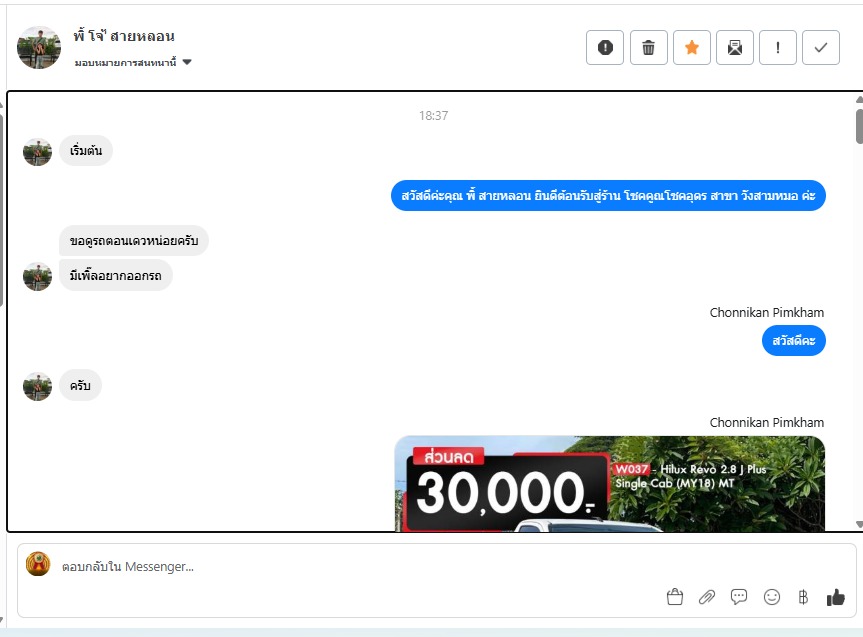
Task: Select the เริ่มต้น message bubble
Action: 86,150
